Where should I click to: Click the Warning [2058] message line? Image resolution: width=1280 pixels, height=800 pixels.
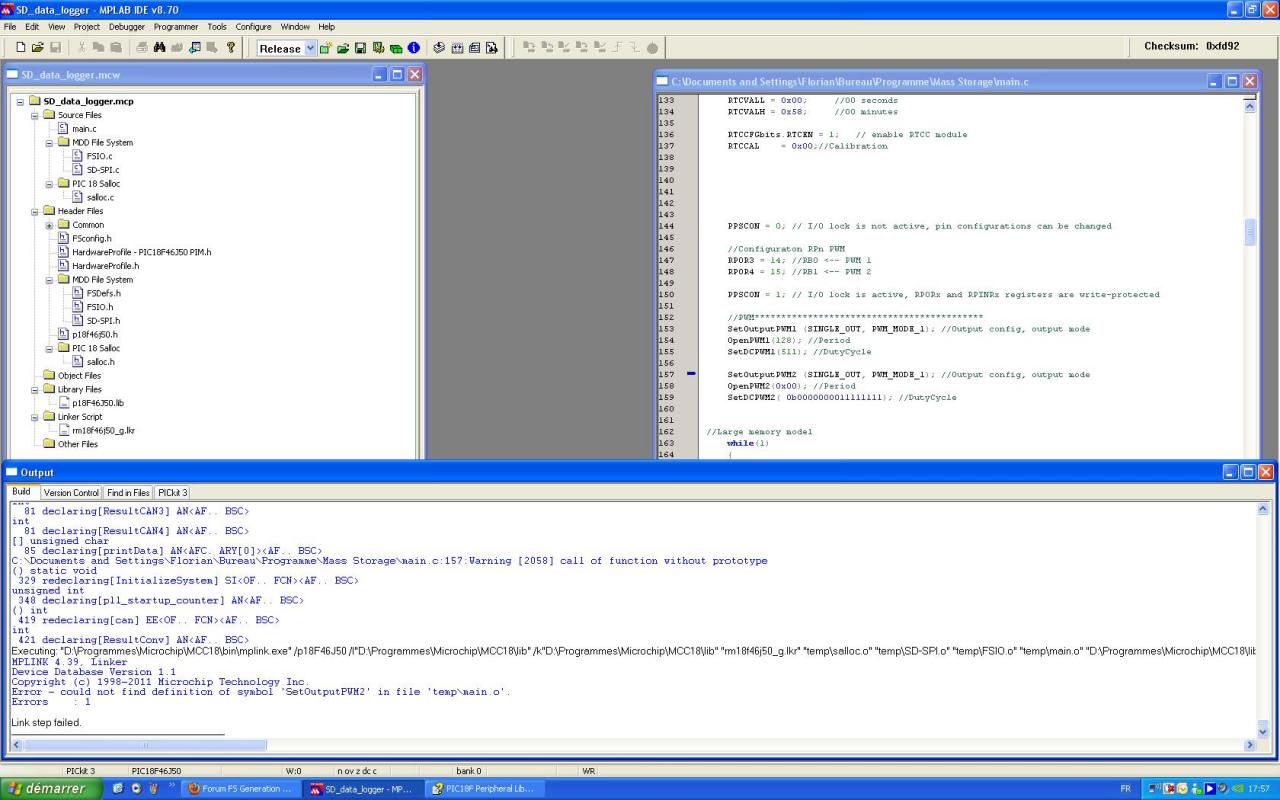click(389, 561)
